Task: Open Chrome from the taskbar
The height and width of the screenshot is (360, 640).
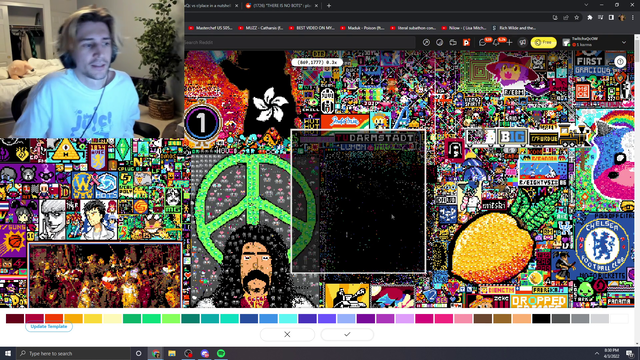Action: (156, 353)
